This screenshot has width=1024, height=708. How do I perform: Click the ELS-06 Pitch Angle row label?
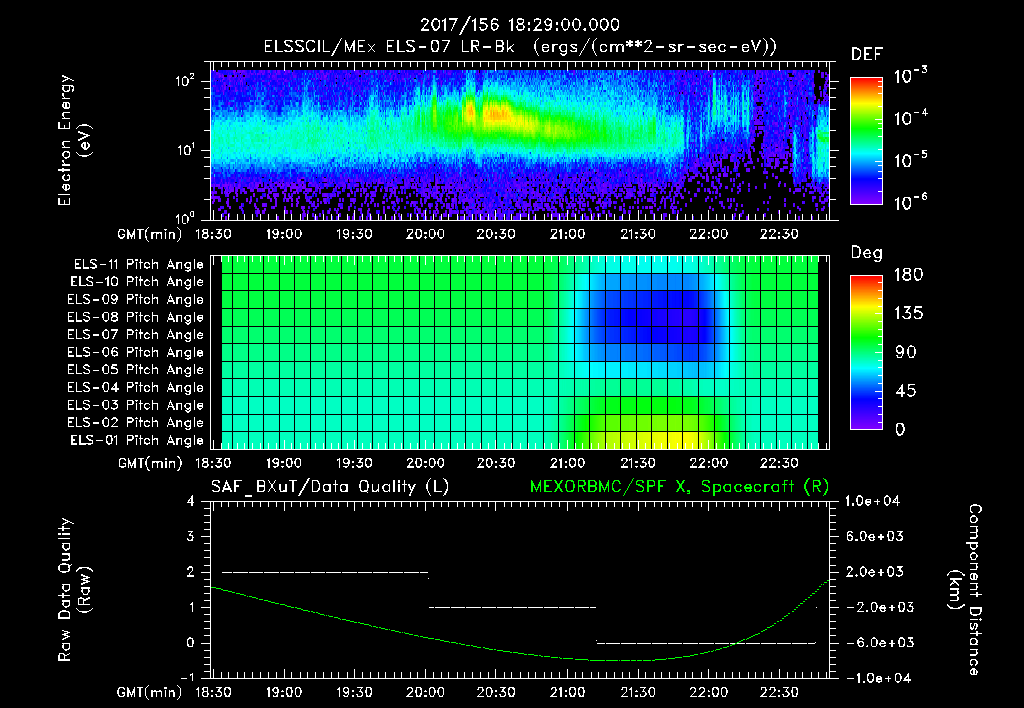[135, 352]
